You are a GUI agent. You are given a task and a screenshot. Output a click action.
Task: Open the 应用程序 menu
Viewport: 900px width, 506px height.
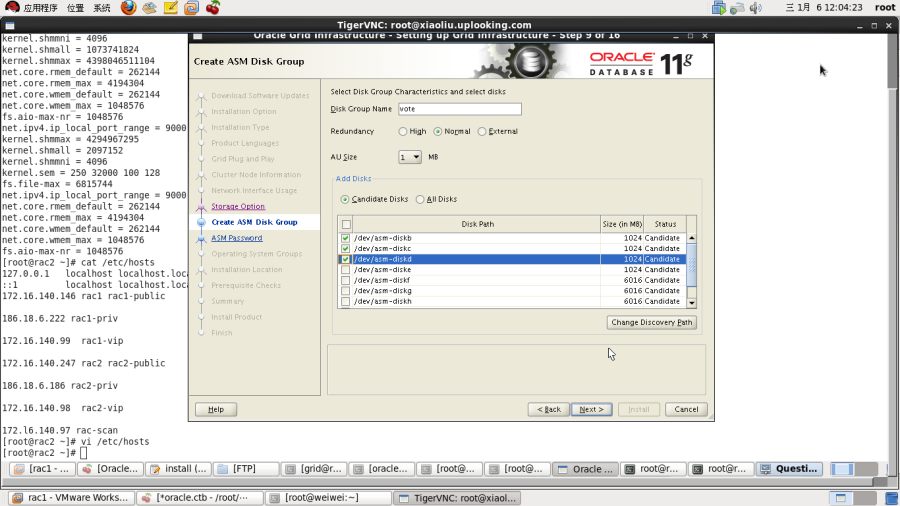click(40, 7)
